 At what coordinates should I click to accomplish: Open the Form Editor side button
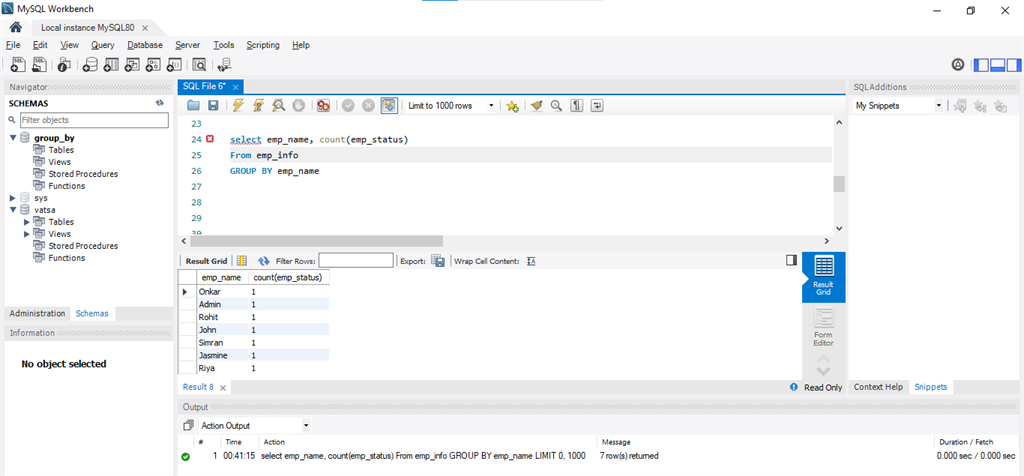(x=824, y=327)
